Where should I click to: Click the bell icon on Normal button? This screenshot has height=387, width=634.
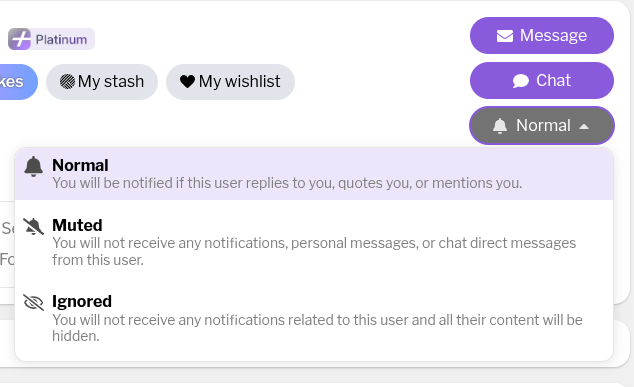point(500,126)
